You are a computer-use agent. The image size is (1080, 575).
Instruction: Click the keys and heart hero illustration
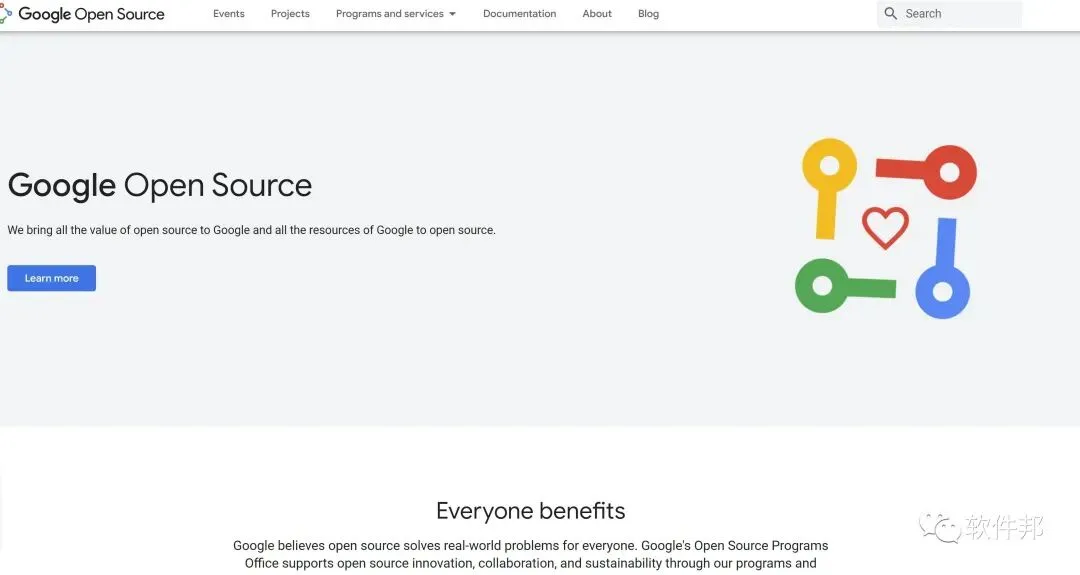pyautogui.click(x=886, y=229)
